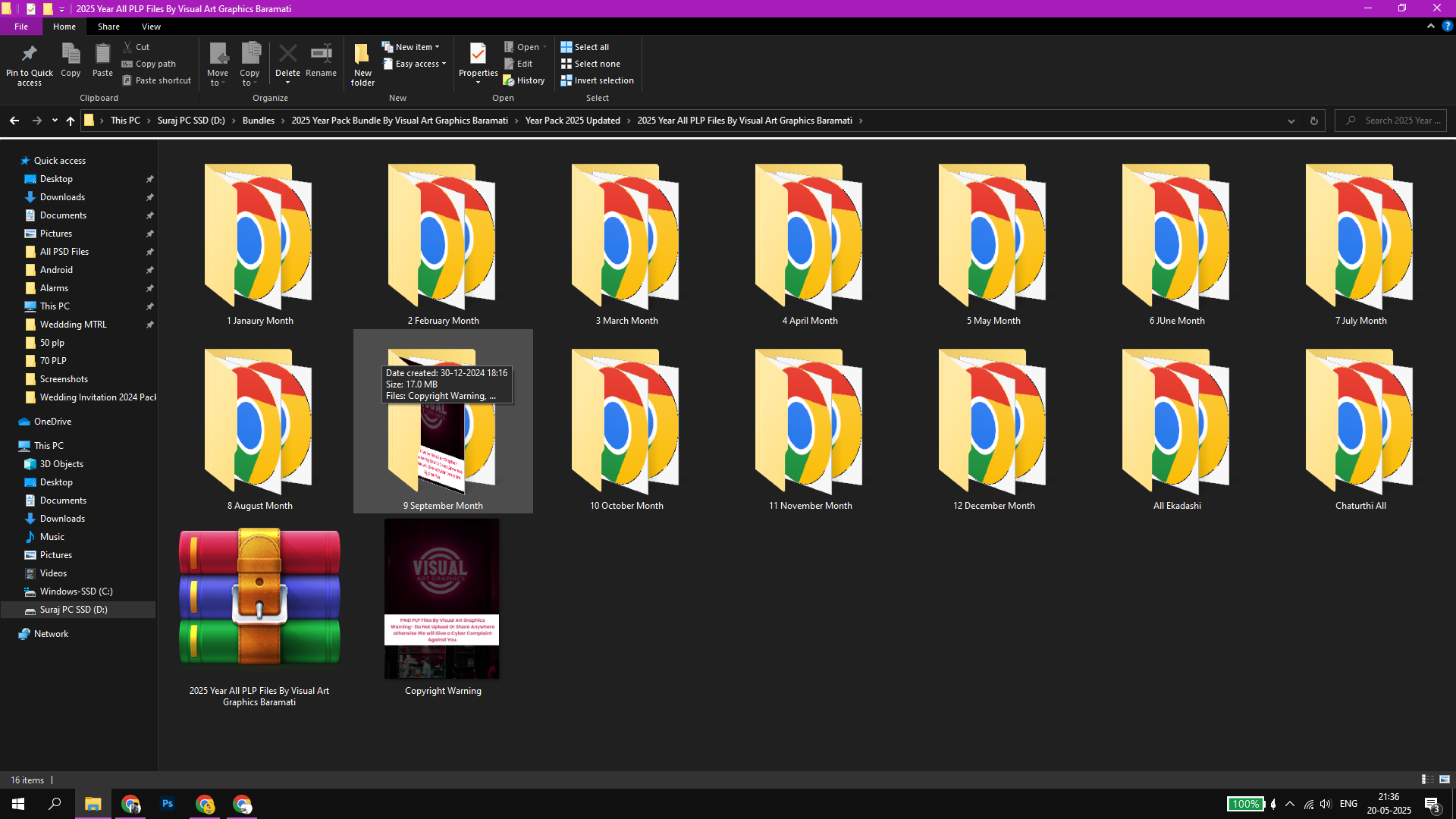
Task: Refresh the current folder view
Action: point(1314,121)
